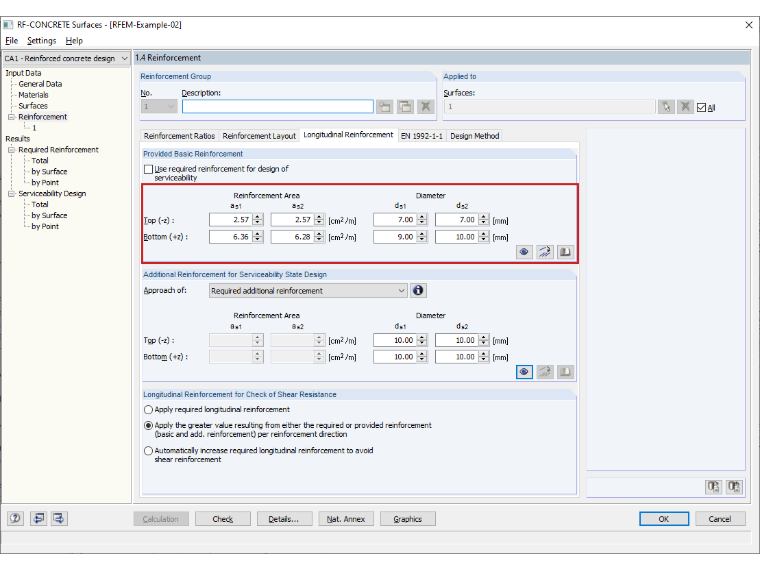The height and width of the screenshot is (570, 760).
Task: Select Surfaces in the tree
Action: point(33,106)
